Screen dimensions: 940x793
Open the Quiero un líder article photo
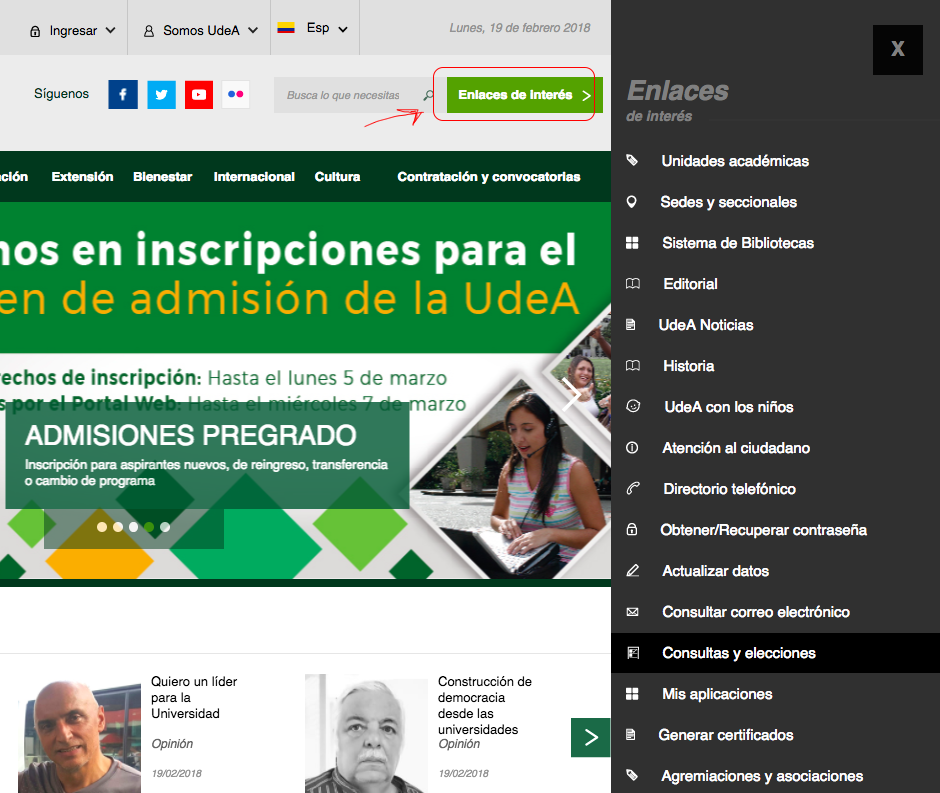pos(79,737)
